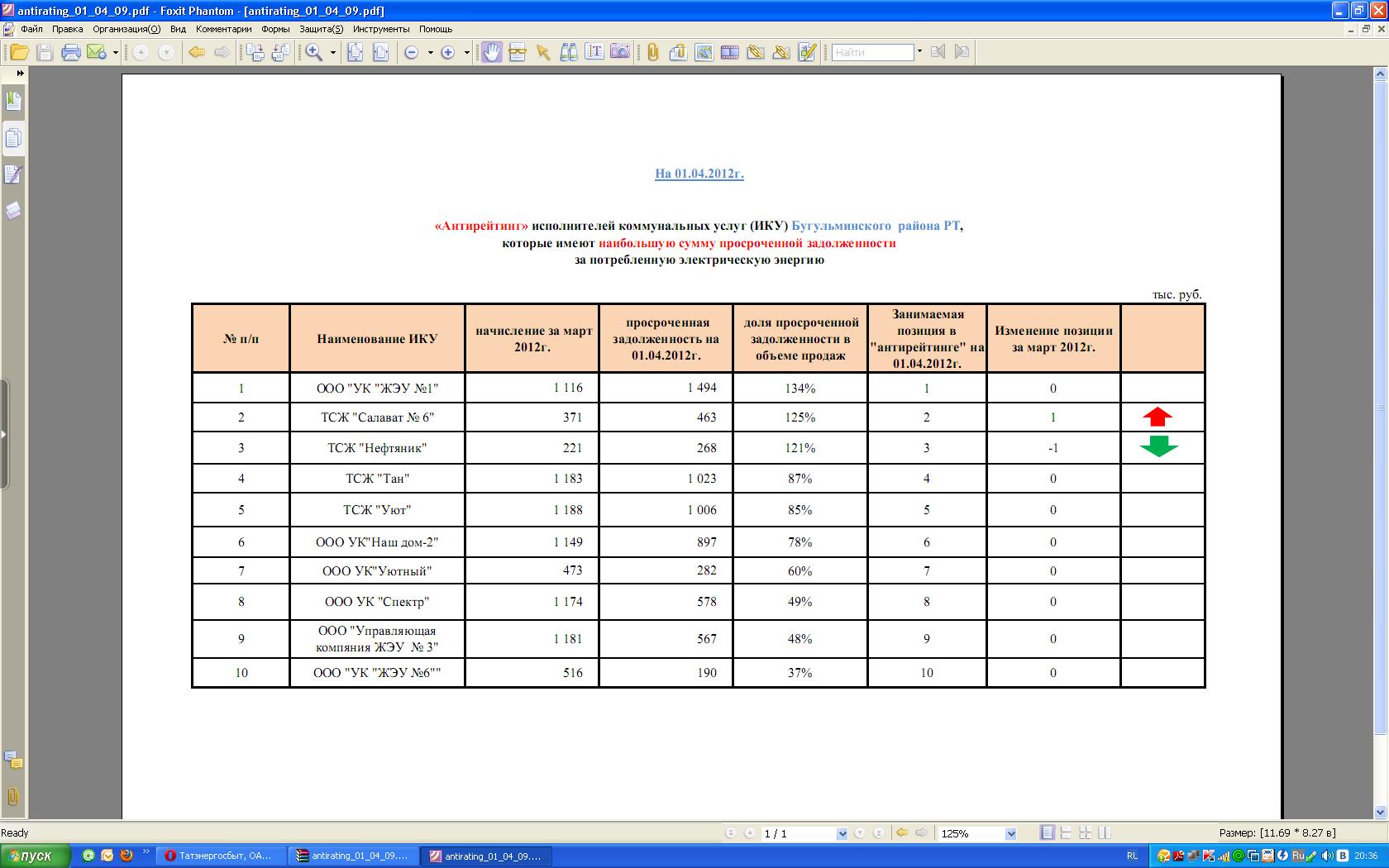Select the Snapshot camera tool
This screenshot has width=1389, height=868.
coord(620,53)
